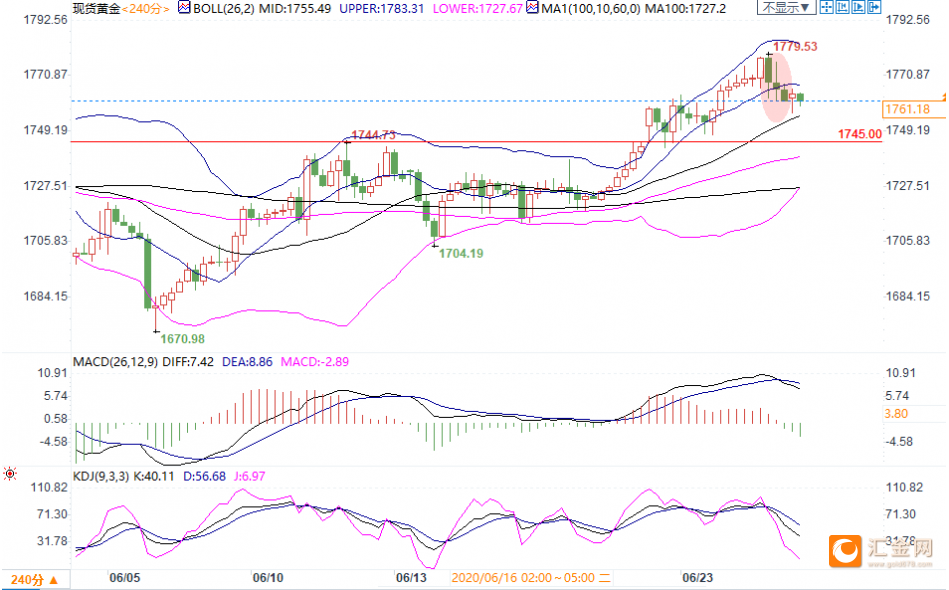949x590 pixels.
Task: Click the 1684.15 left price axis label
Action: click(x=45, y=297)
